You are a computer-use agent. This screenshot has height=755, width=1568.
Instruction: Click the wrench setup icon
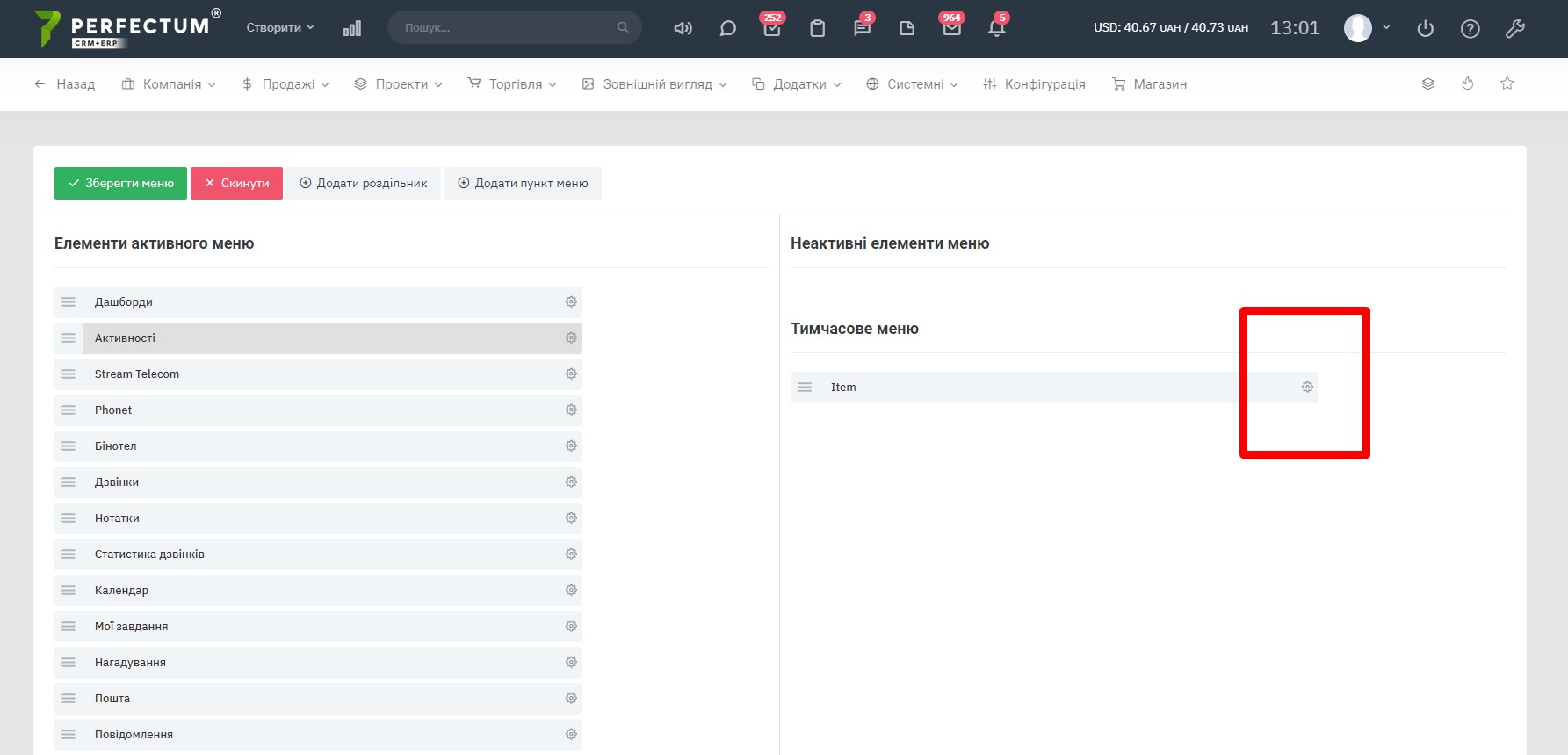(x=1514, y=29)
